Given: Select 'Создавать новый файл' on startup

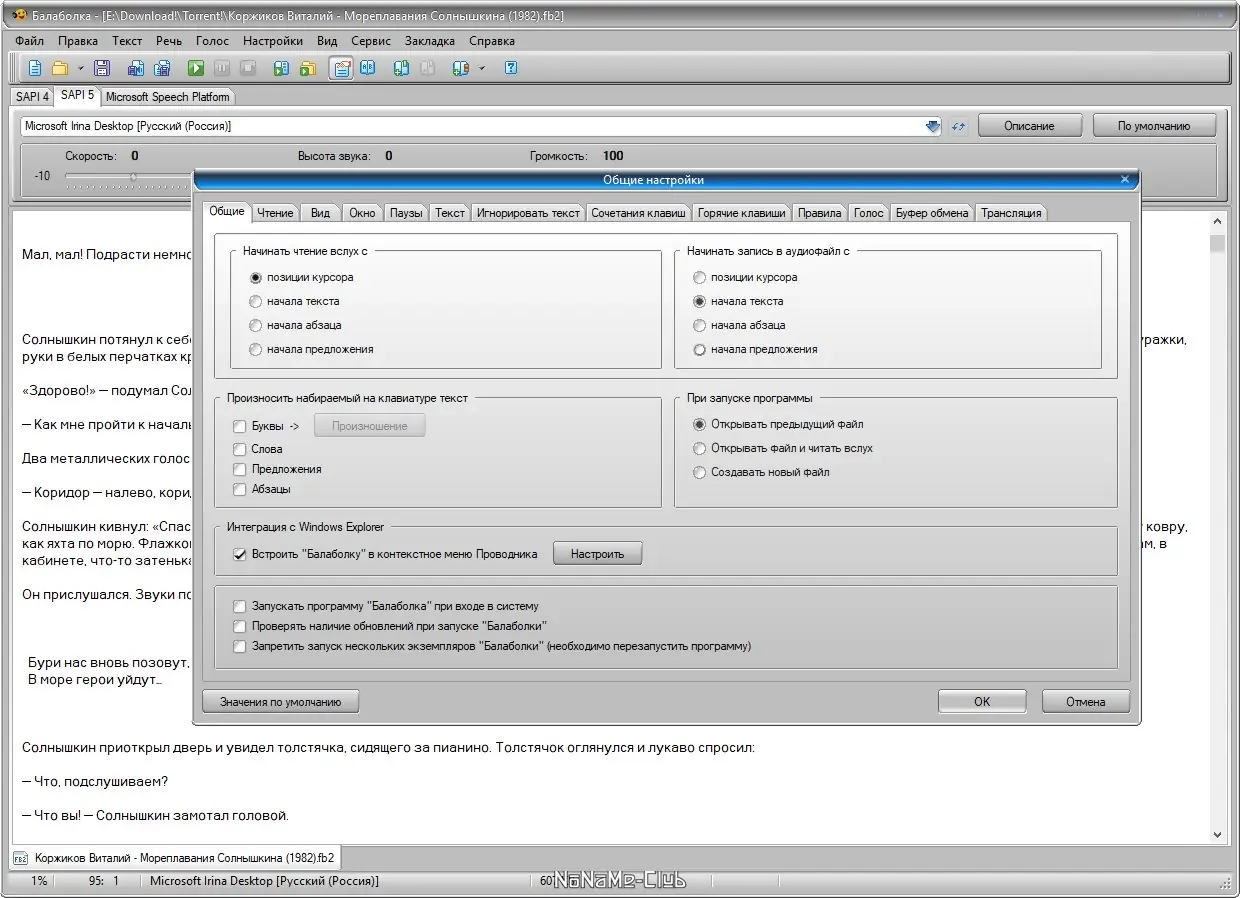Looking at the screenshot, I should pos(700,472).
